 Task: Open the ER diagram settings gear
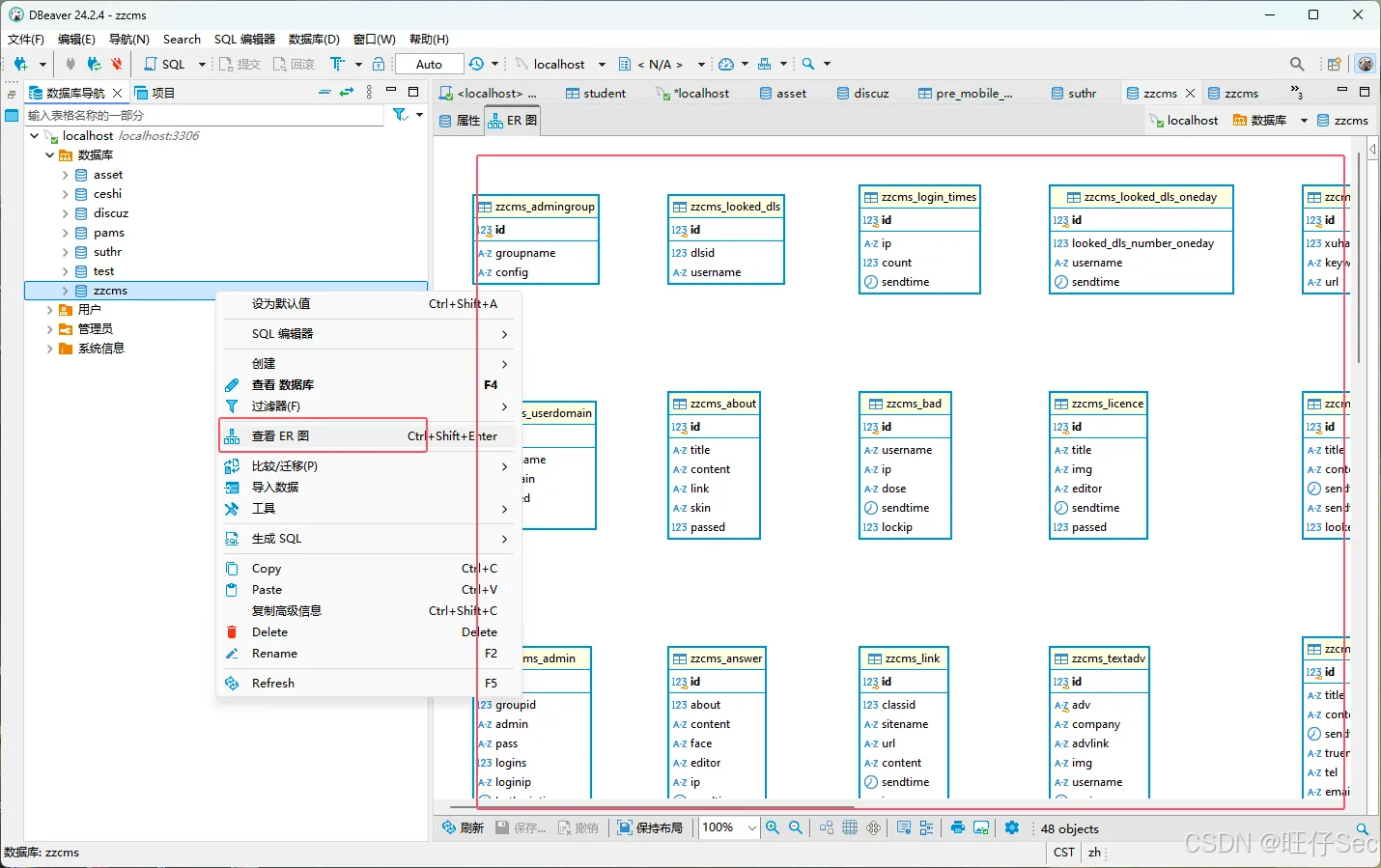pos(1012,827)
